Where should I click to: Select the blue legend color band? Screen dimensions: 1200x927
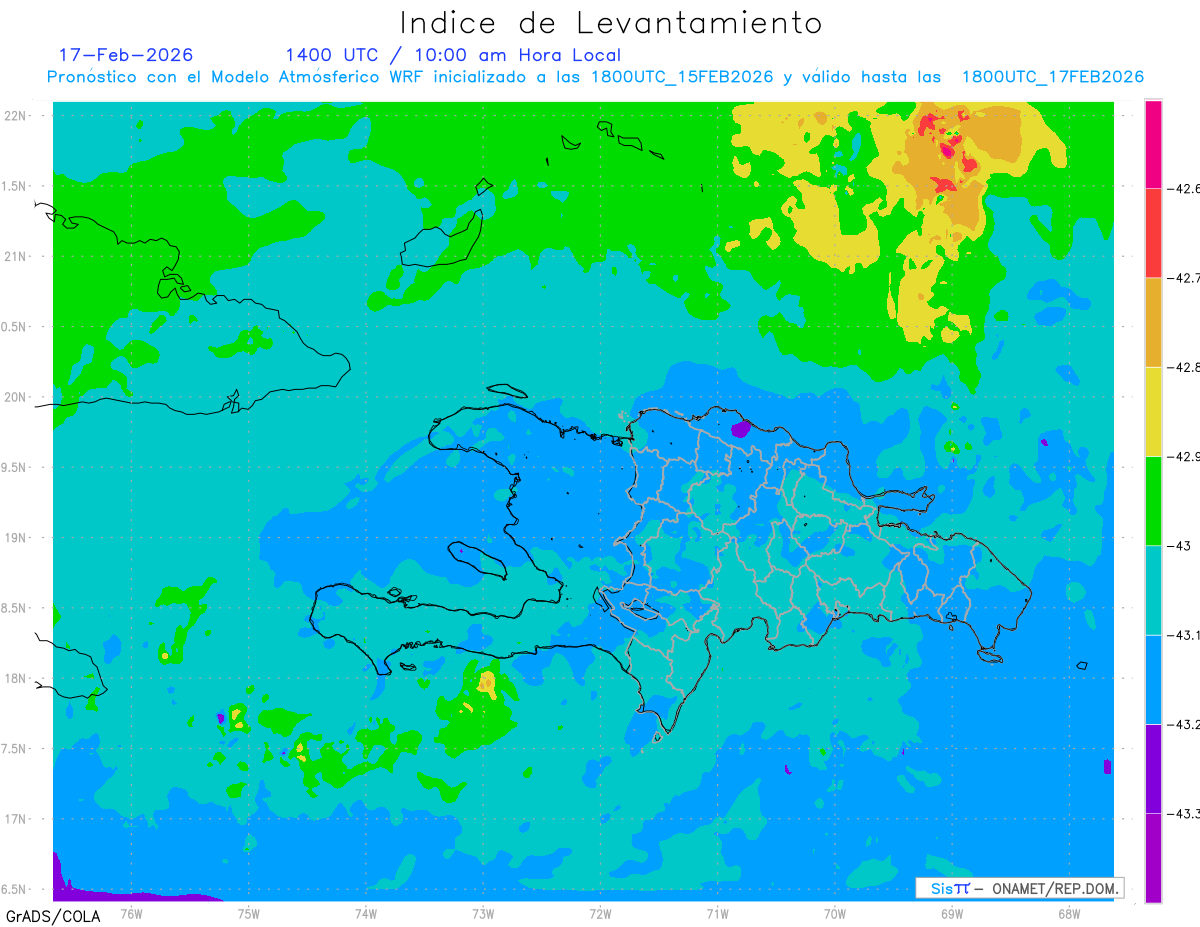click(x=1153, y=680)
